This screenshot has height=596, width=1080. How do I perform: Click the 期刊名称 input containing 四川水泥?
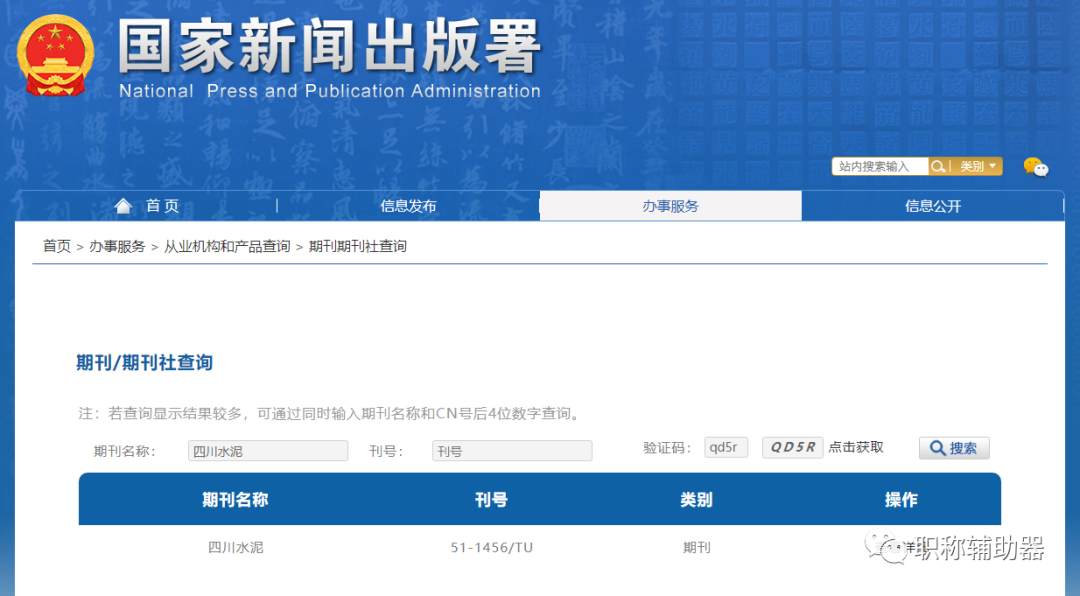(x=267, y=450)
